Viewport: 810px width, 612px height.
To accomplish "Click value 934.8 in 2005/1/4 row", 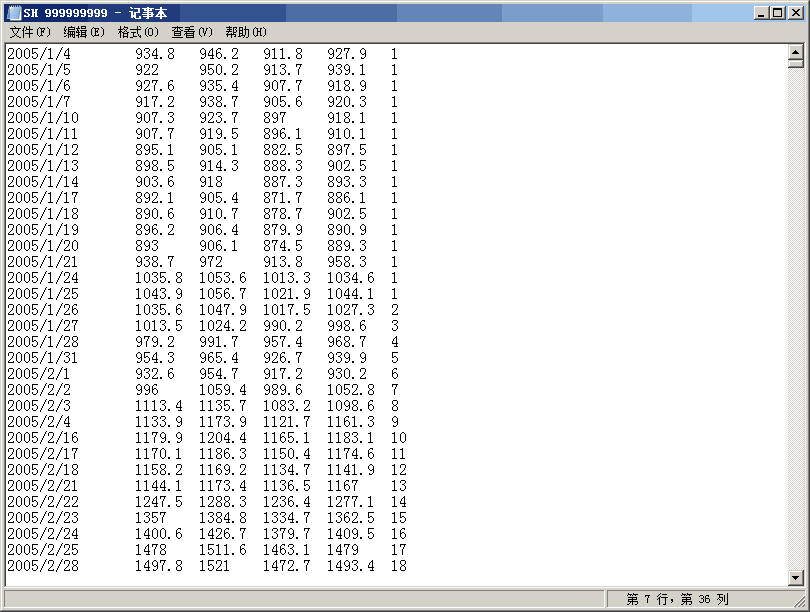I will click(155, 54).
